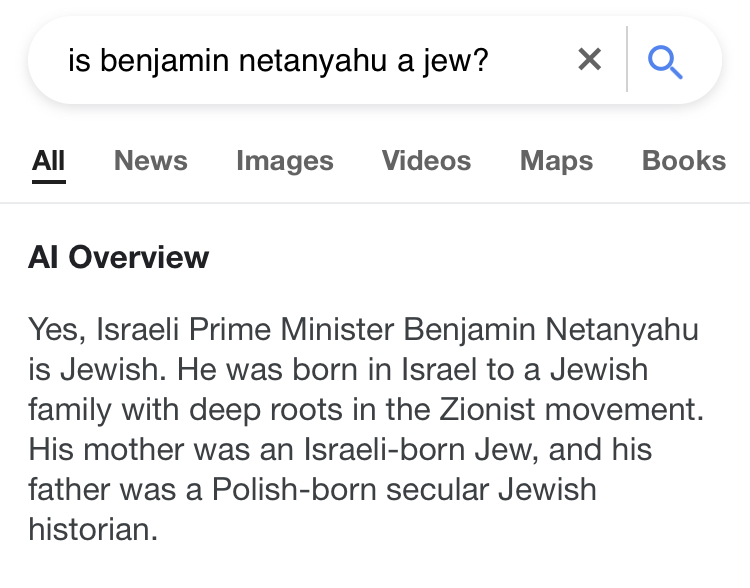Switch to the News tab
Image resolution: width=750 pixels, height=588 pixels.
tap(151, 160)
